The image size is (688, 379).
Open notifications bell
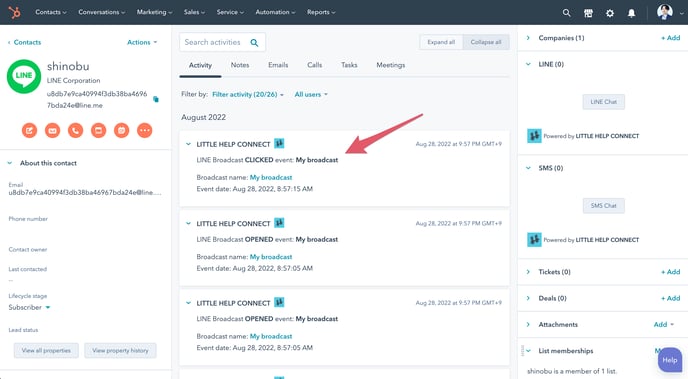point(631,13)
